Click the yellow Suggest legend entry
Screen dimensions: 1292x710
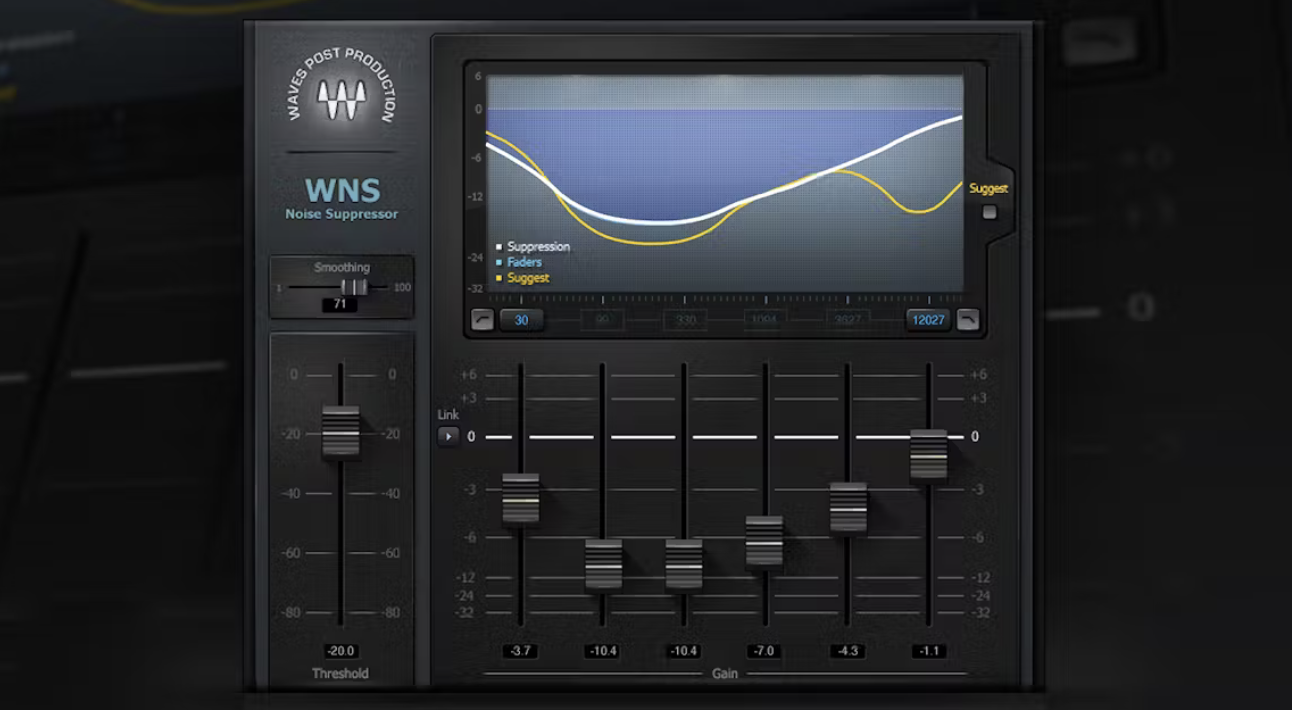(523, 278)
